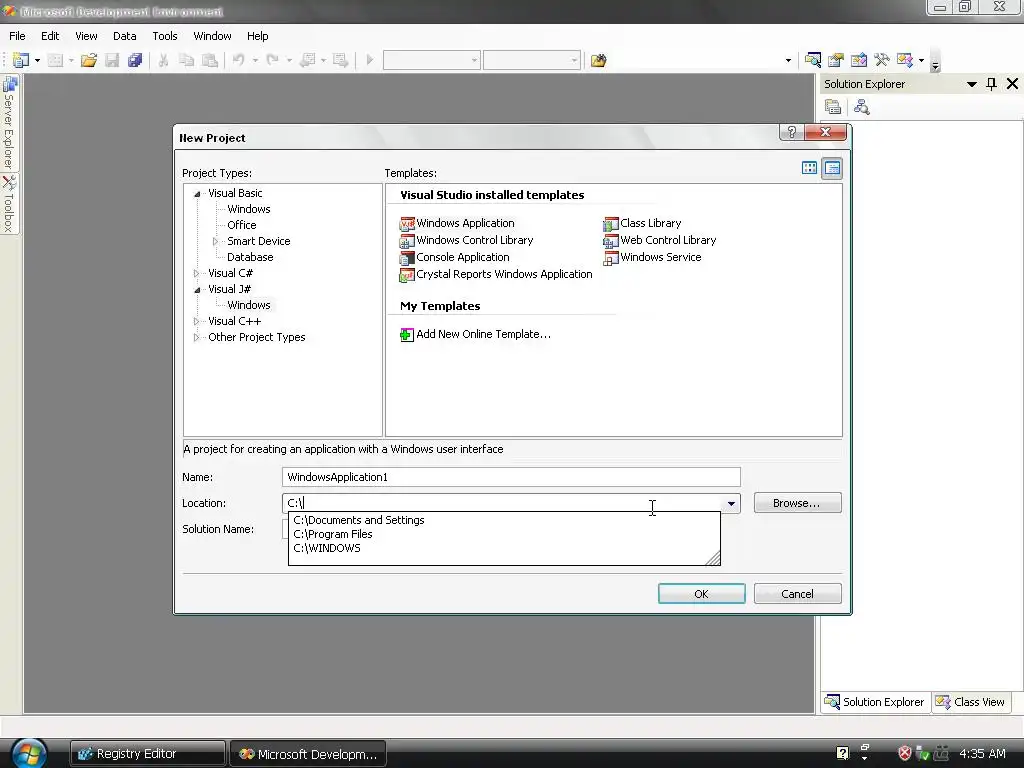Viewport: 1024px width, 768px height.
Task: Click the Save All toolbar icon
Action: point(135,61)
